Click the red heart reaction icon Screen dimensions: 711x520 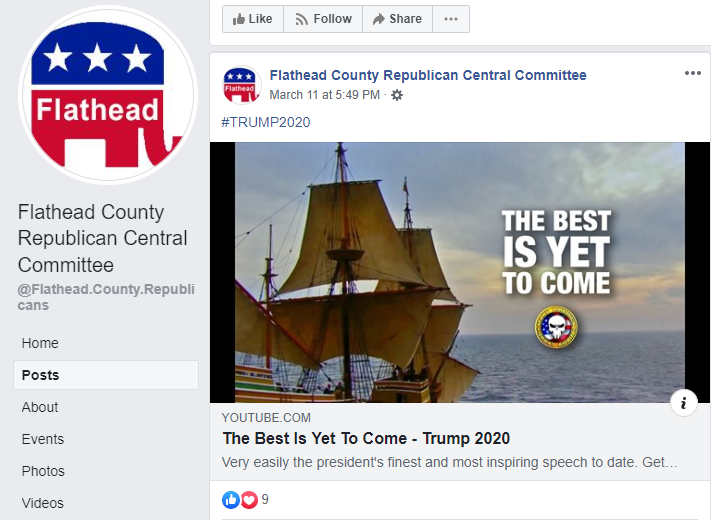248,500
